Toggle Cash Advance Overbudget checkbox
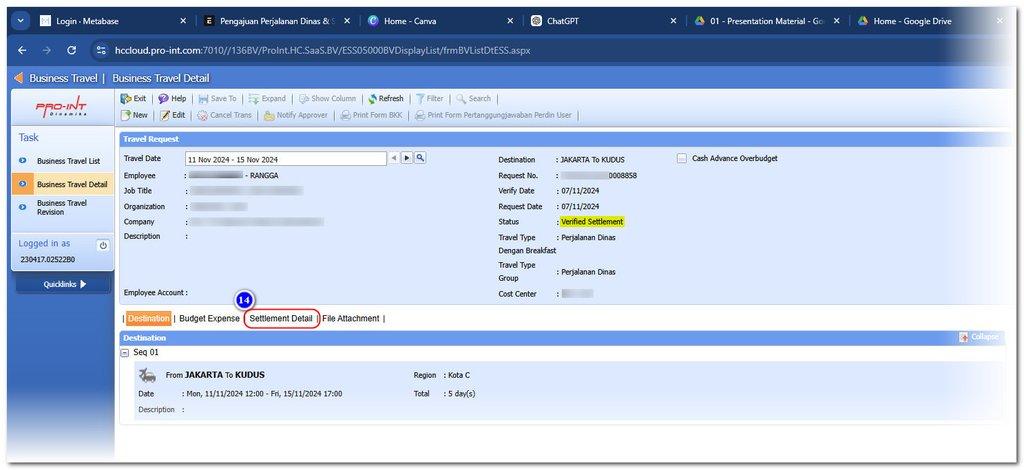The image size is (1024, 470). (x=682, y=158)
